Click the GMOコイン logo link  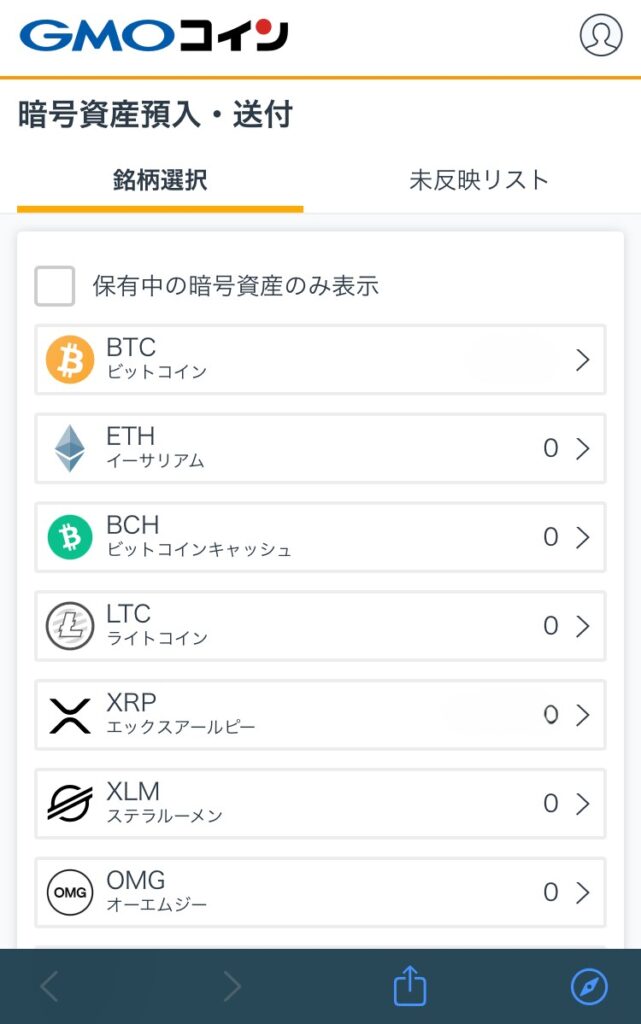tap(154, 36)
